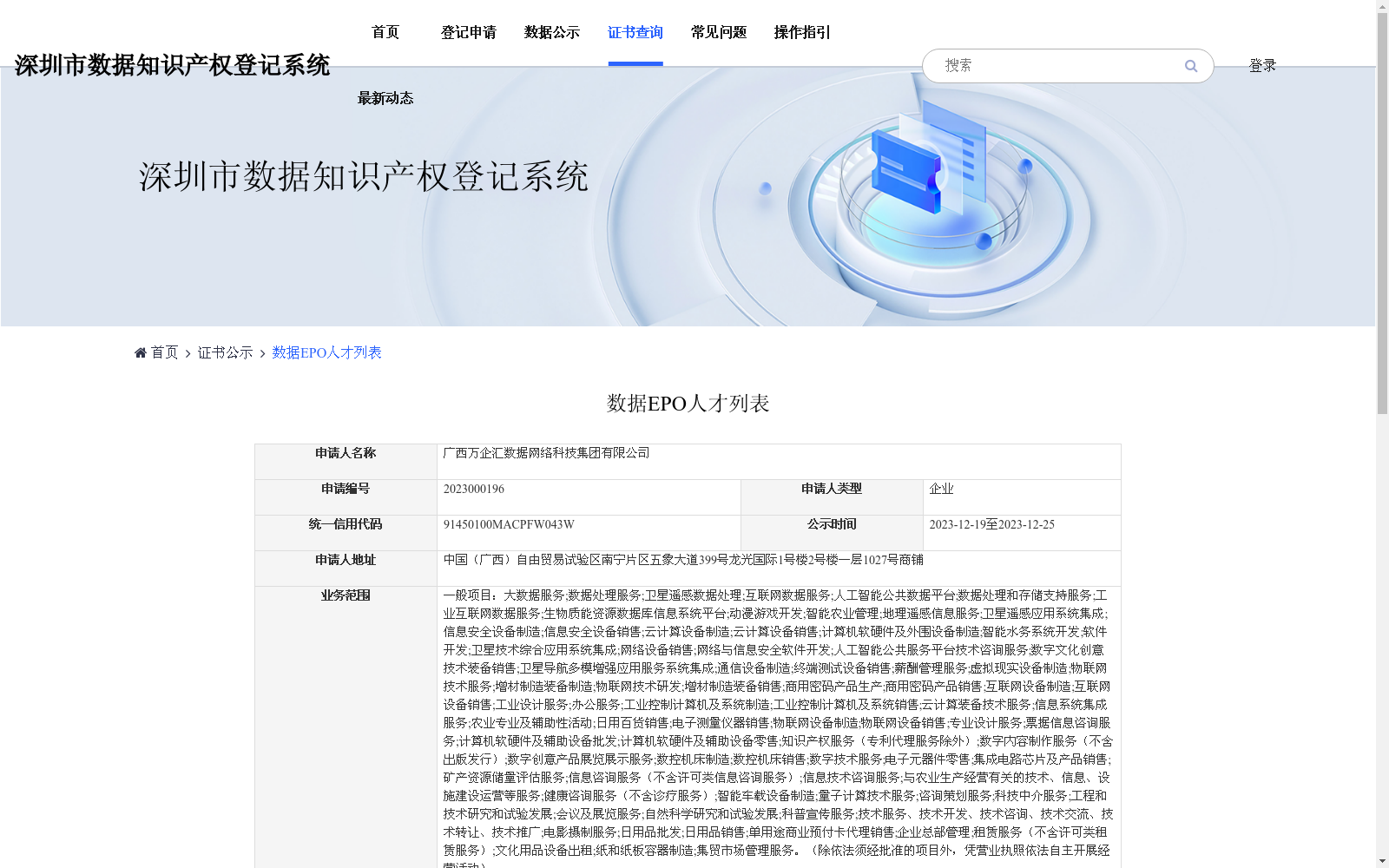Screen dimensions: 1389x868
Task: Select the address text starting 中国（广西）自由贸易试验区
Action: [x=683, y=560]
